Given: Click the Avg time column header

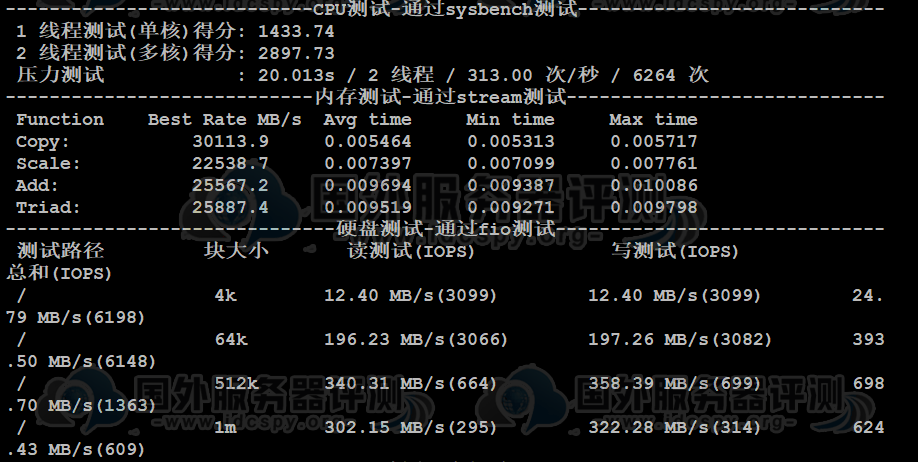Looking at the screenshot, I should (368, 119).
